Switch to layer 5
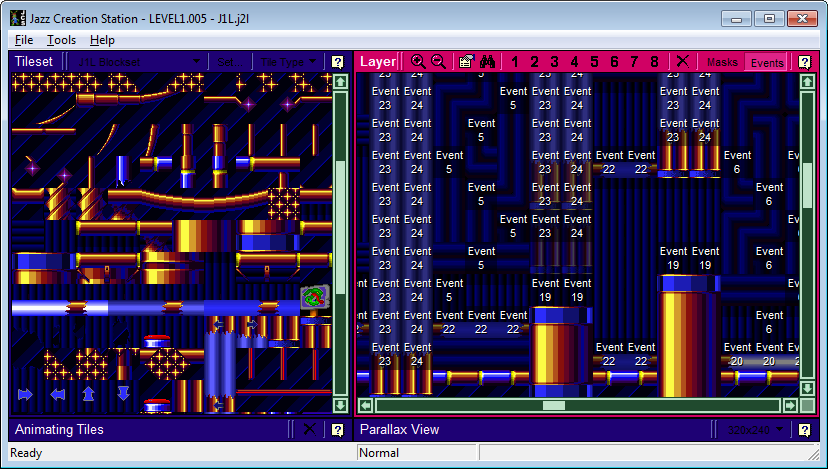This screenshot has width=828, height=469. (x=595, y=62)
